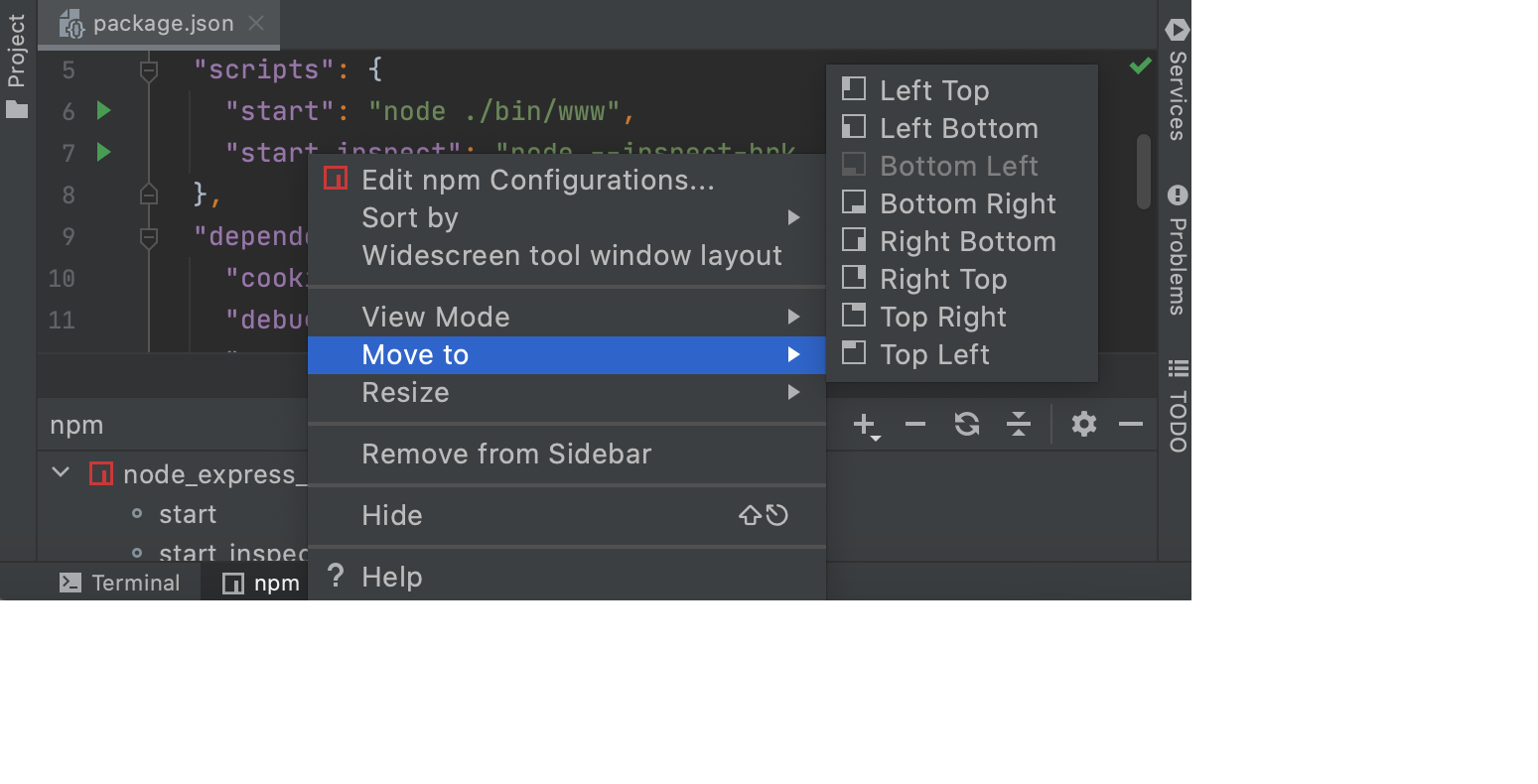Screen dimensions: 1538x784
Task: Move tool window to Top Right
Action: 962,317
